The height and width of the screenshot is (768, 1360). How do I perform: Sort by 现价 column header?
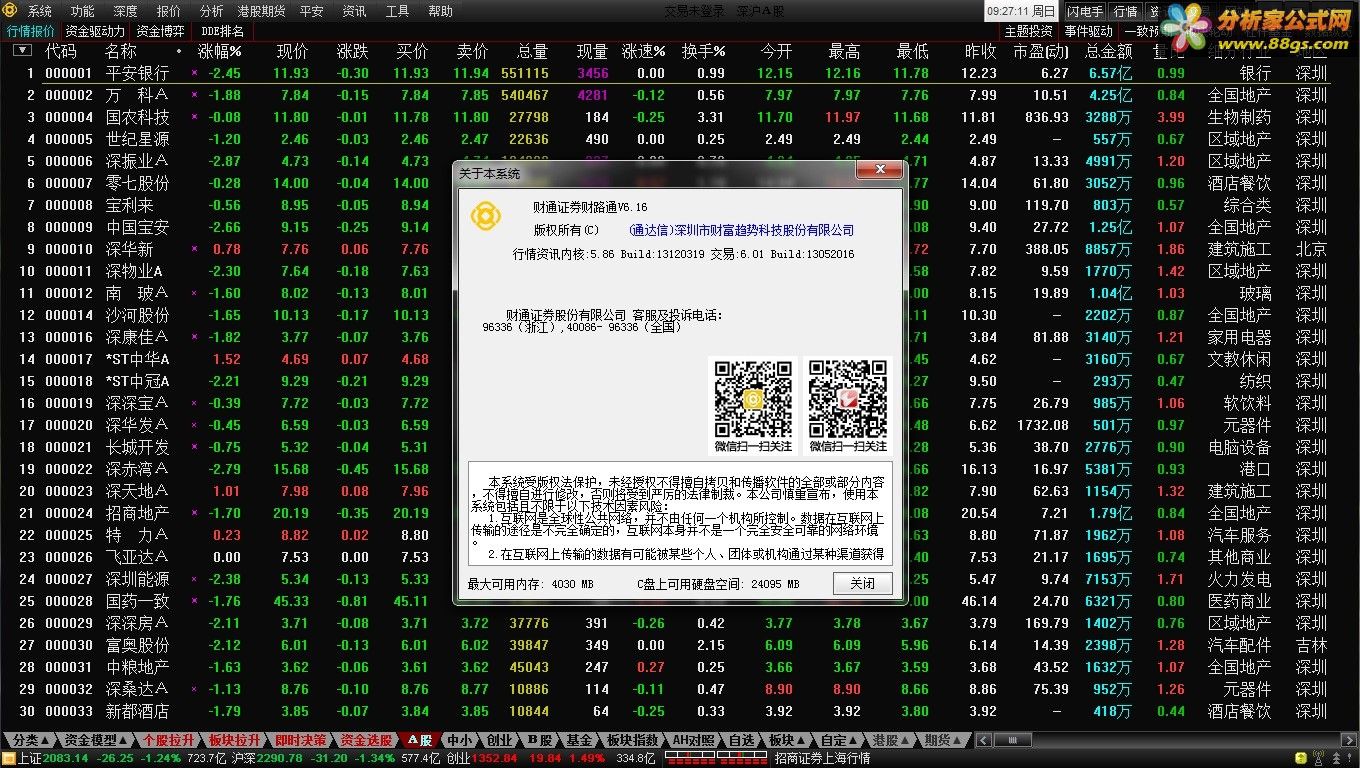tap(293, 51)
